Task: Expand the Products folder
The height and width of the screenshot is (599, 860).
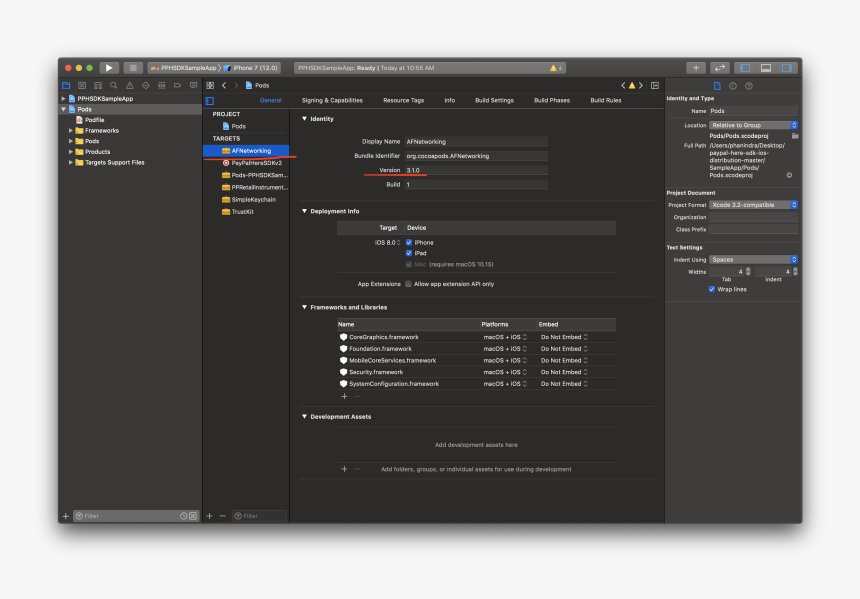Action: pyautogui.click(x=71, y=152)
